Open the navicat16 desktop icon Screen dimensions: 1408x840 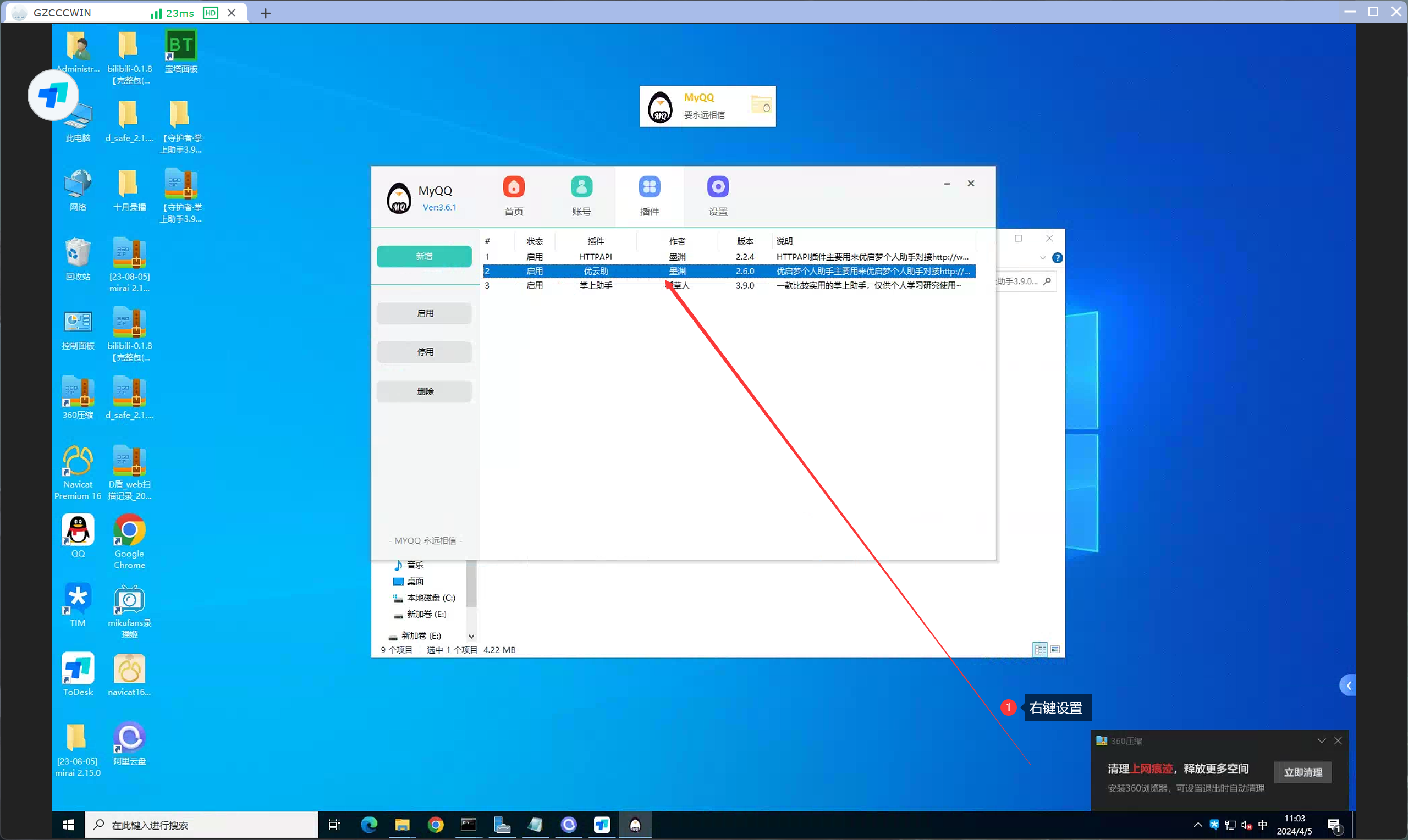coord(130,675)
